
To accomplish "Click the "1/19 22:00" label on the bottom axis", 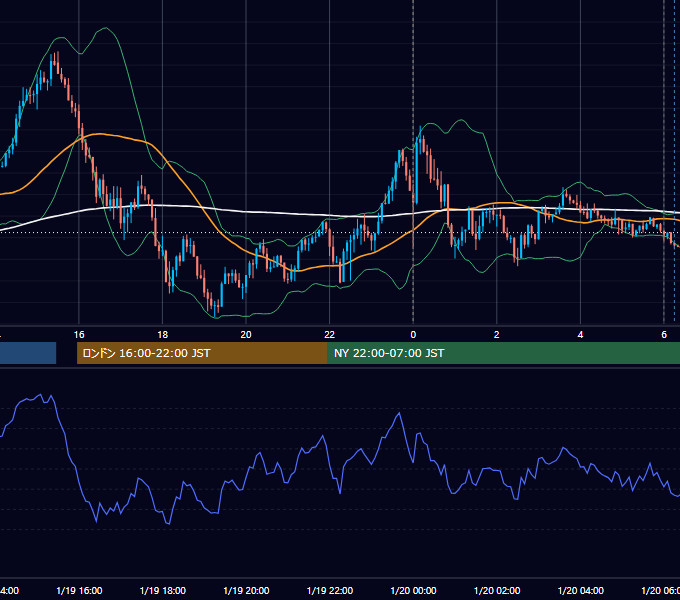I will click(x=330, y=590).
